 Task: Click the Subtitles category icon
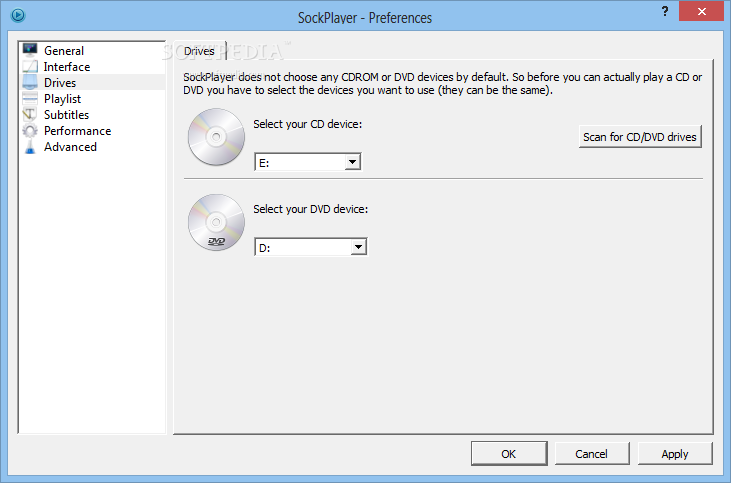(x=30, y=115)
